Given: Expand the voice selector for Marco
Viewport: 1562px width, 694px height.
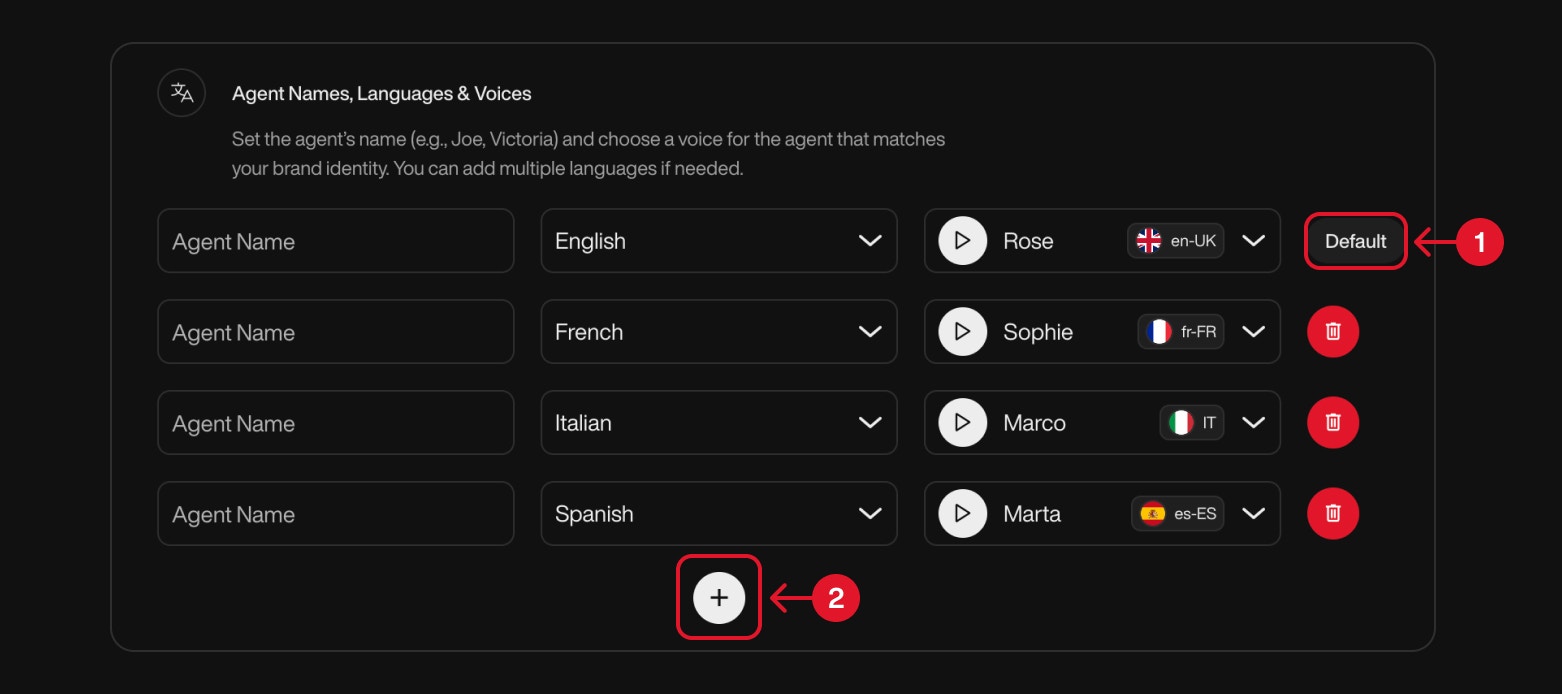Looking at the screenshot, I should [x=1254, y=422].
